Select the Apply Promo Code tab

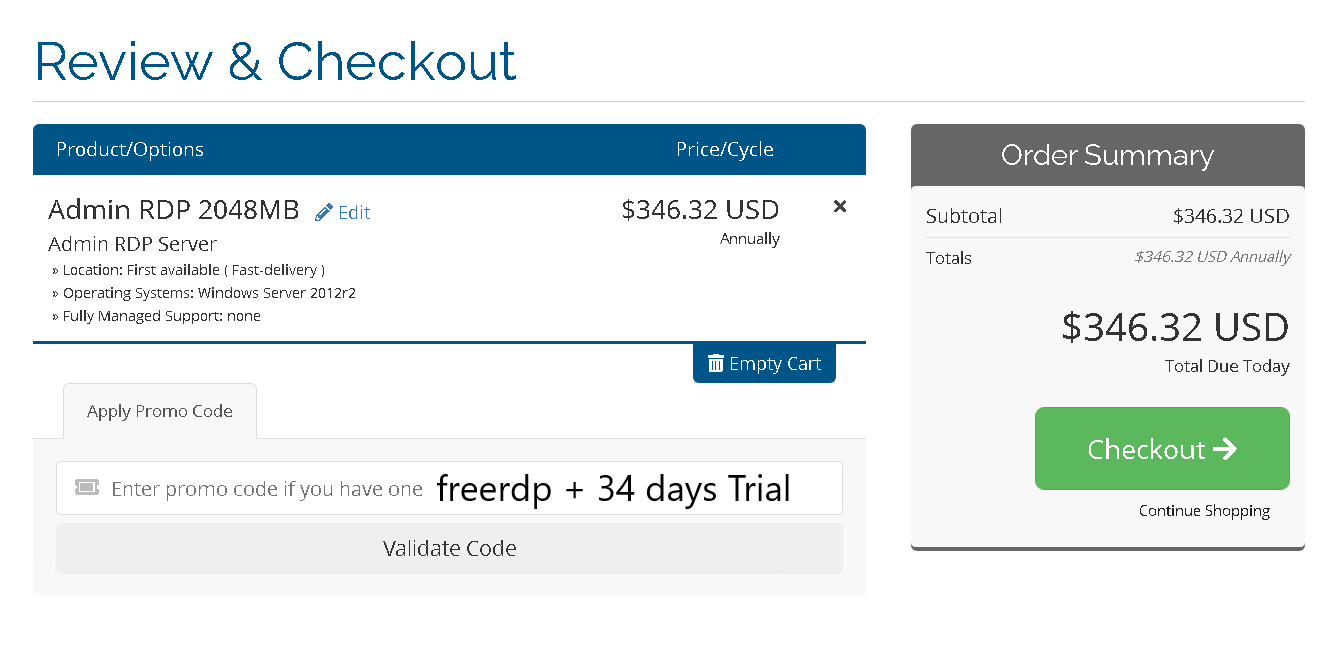[x=160, y=411]
